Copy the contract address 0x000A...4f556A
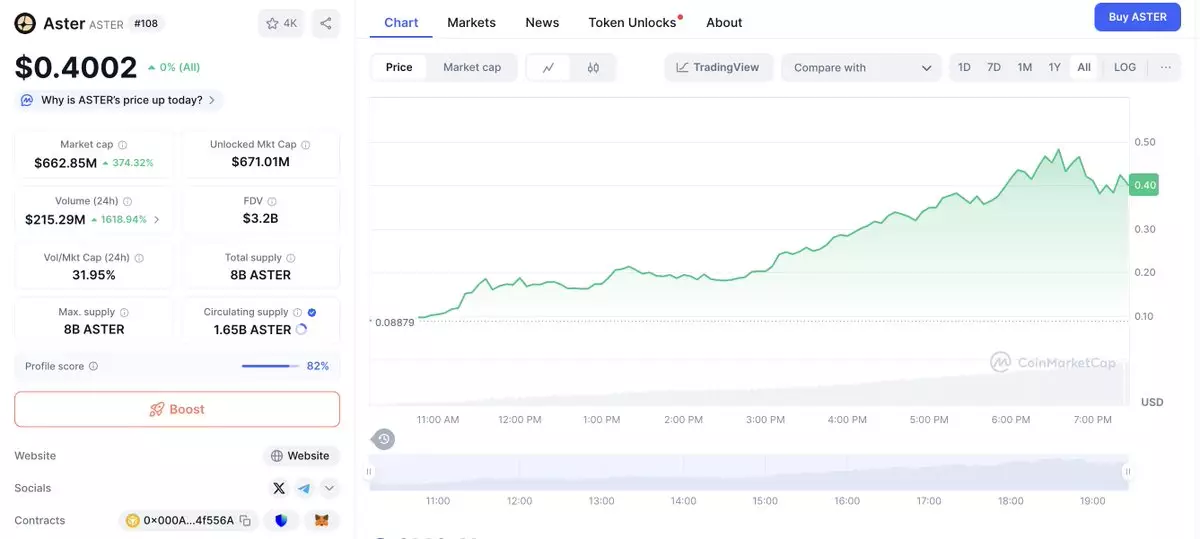Screen dimensions: 1200x539 (245, 521)
